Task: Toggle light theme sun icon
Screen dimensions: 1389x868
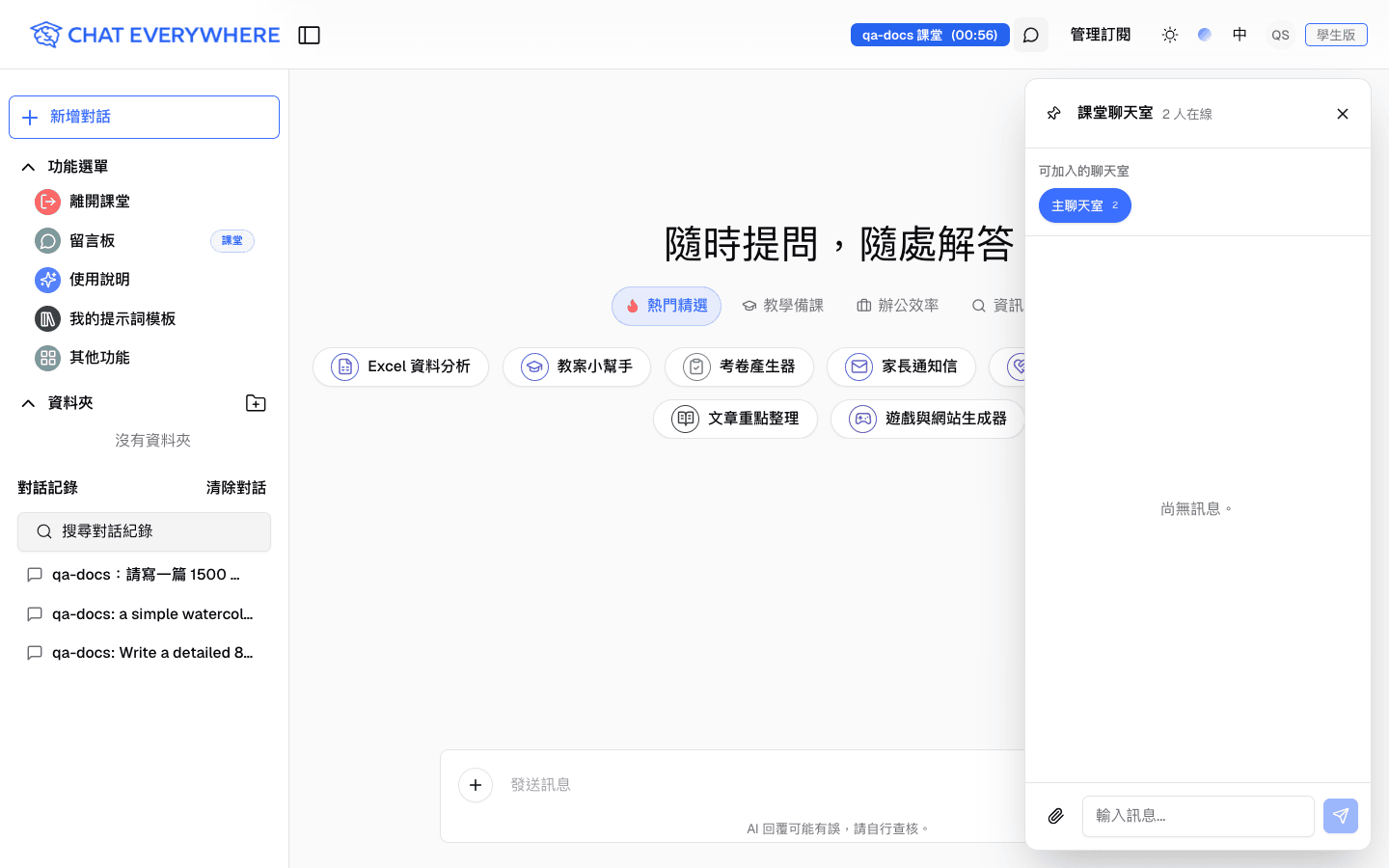Action: (1170, 35)
